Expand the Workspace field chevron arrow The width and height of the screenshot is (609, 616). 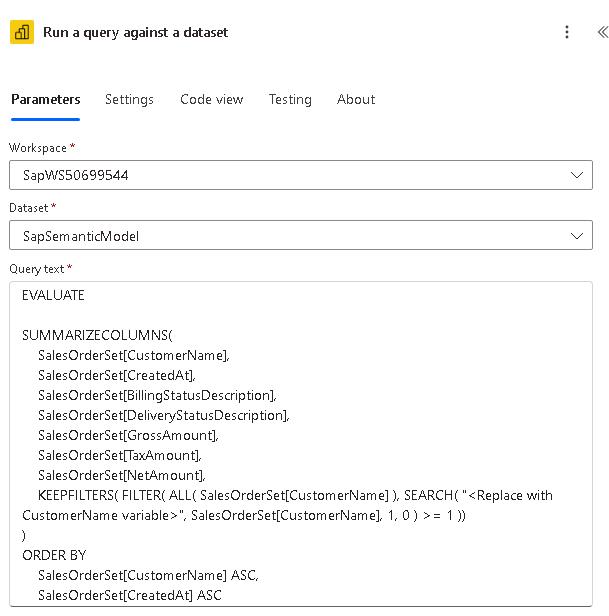tap(576, 175)
